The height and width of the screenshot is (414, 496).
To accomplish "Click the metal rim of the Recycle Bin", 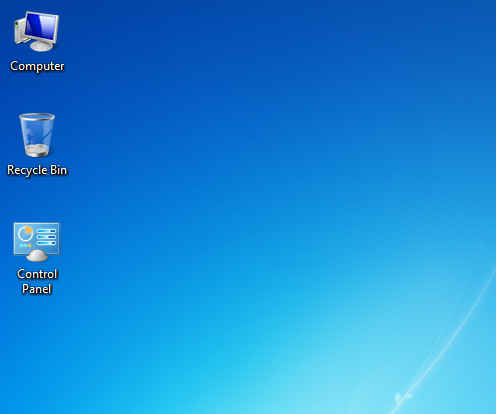I will pyautogui.click(x=37, y=117).
